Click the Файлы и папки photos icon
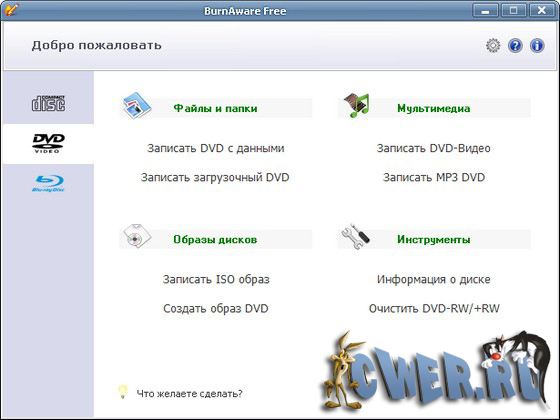560x420 pixels. tap(137, 105)
